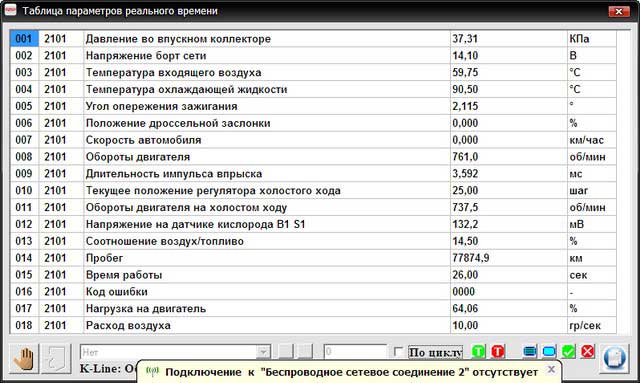Viewport: 640px width, 383px height.
Task: Click the wireless network icon in the balloon
Action: tap(152, 372)
